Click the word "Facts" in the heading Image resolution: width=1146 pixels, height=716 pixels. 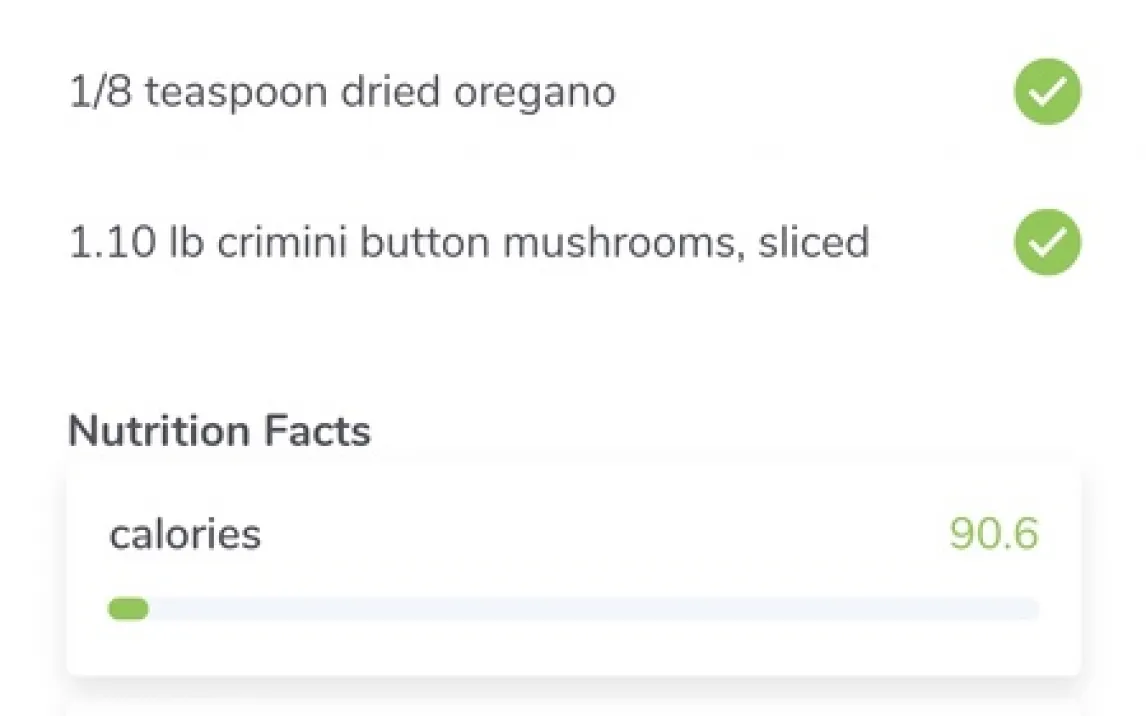(317, 431)
